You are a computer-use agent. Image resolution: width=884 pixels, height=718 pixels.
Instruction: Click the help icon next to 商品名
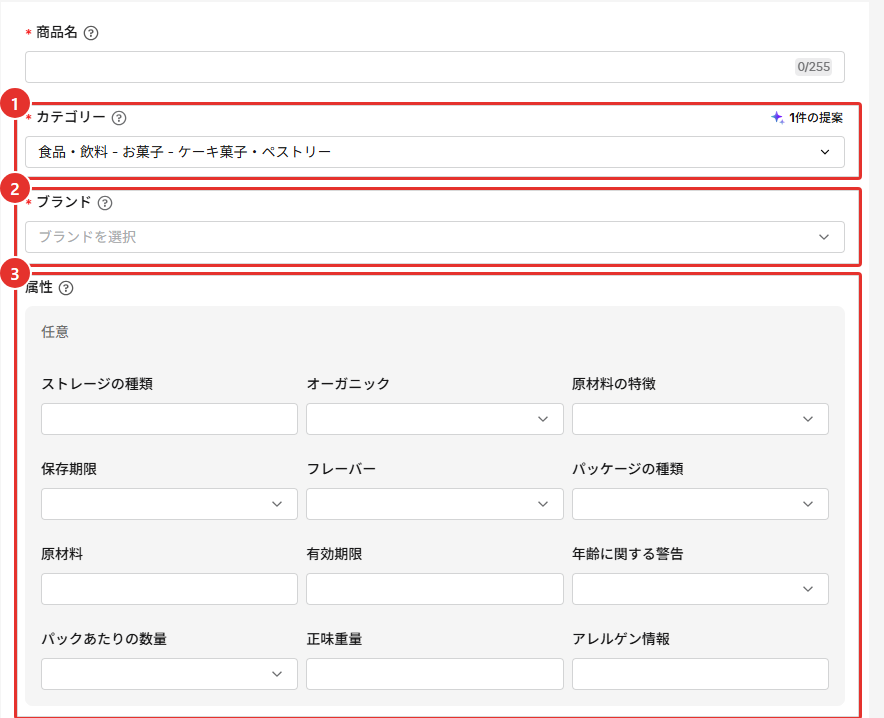click(x=91, y=33)
